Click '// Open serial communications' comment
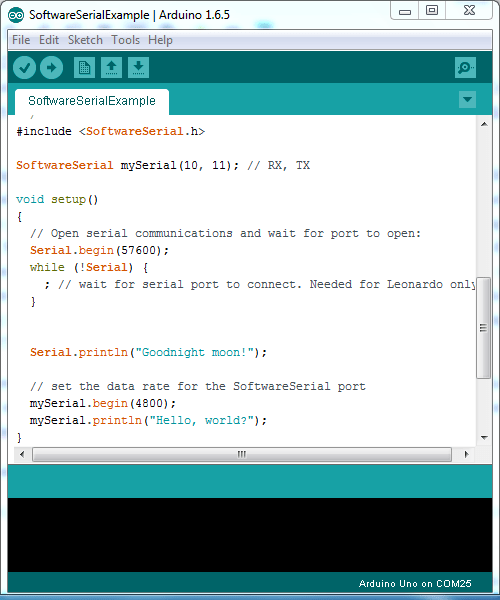The width and height of the screenshot is (500, 600). click(225, 233)
